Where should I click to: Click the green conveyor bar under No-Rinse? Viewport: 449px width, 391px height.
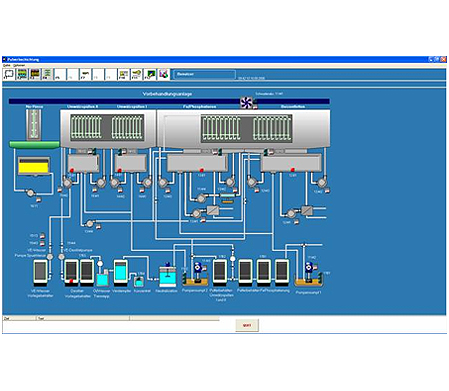34,144
